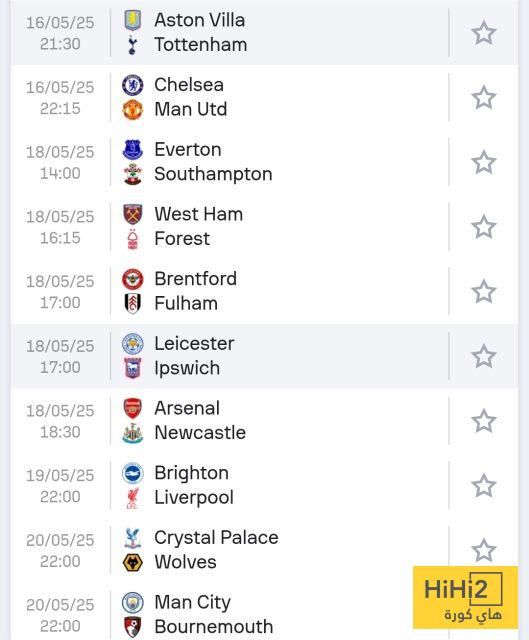
Task: Select the Chelsea badge icon
Action: pyautogui.click(x=133, y=85)
